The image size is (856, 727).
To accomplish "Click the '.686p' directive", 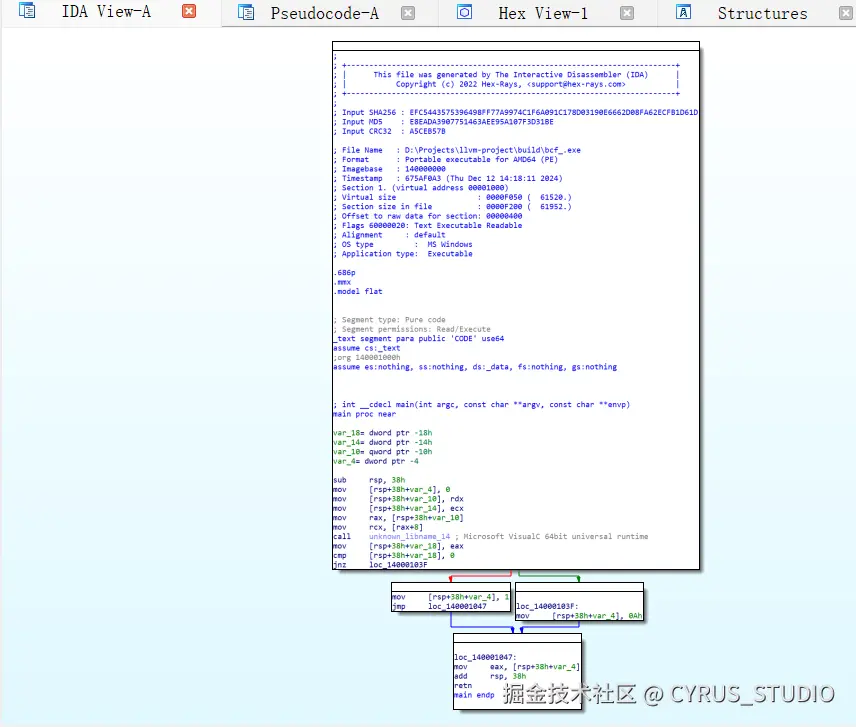I will tap(344, 273).
